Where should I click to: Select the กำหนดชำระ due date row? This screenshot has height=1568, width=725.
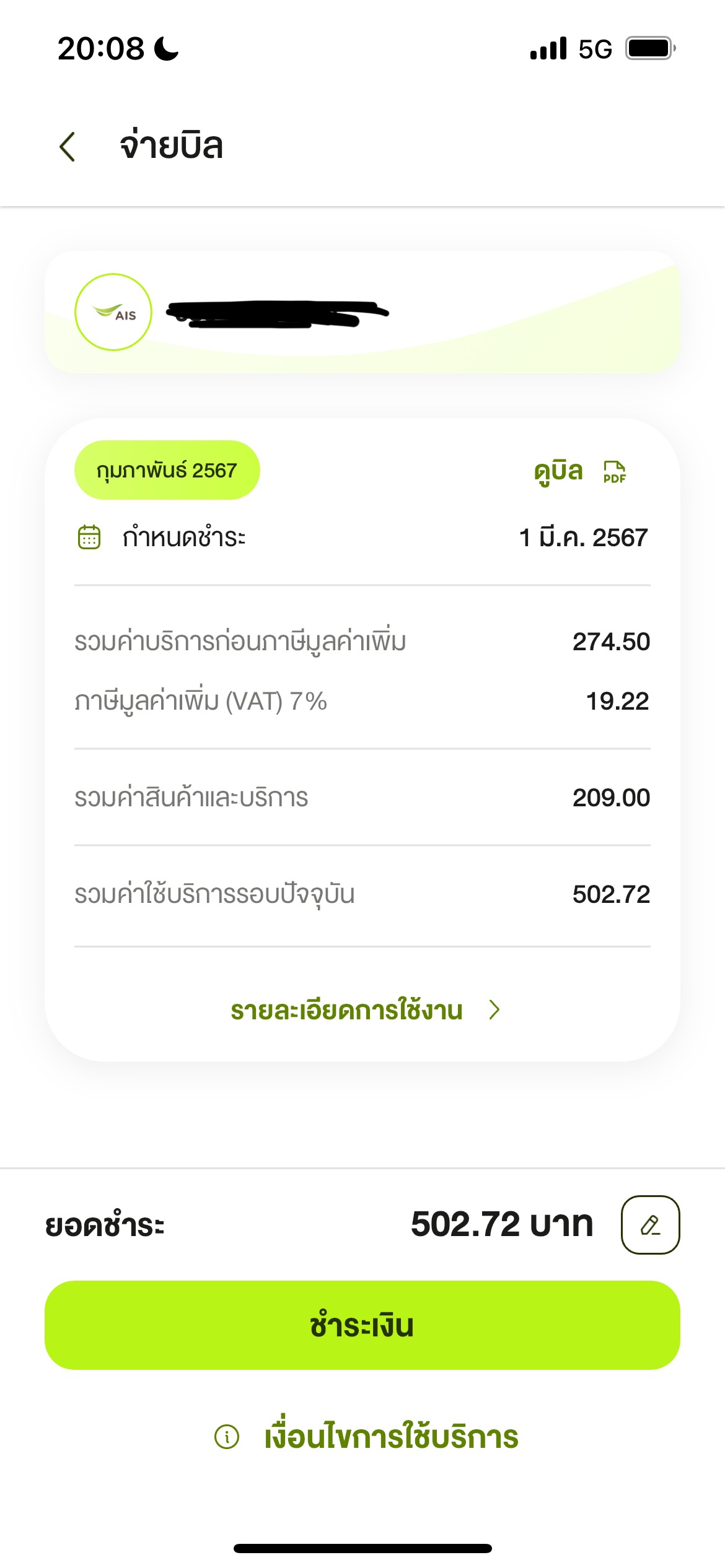(x=362, y=537)
